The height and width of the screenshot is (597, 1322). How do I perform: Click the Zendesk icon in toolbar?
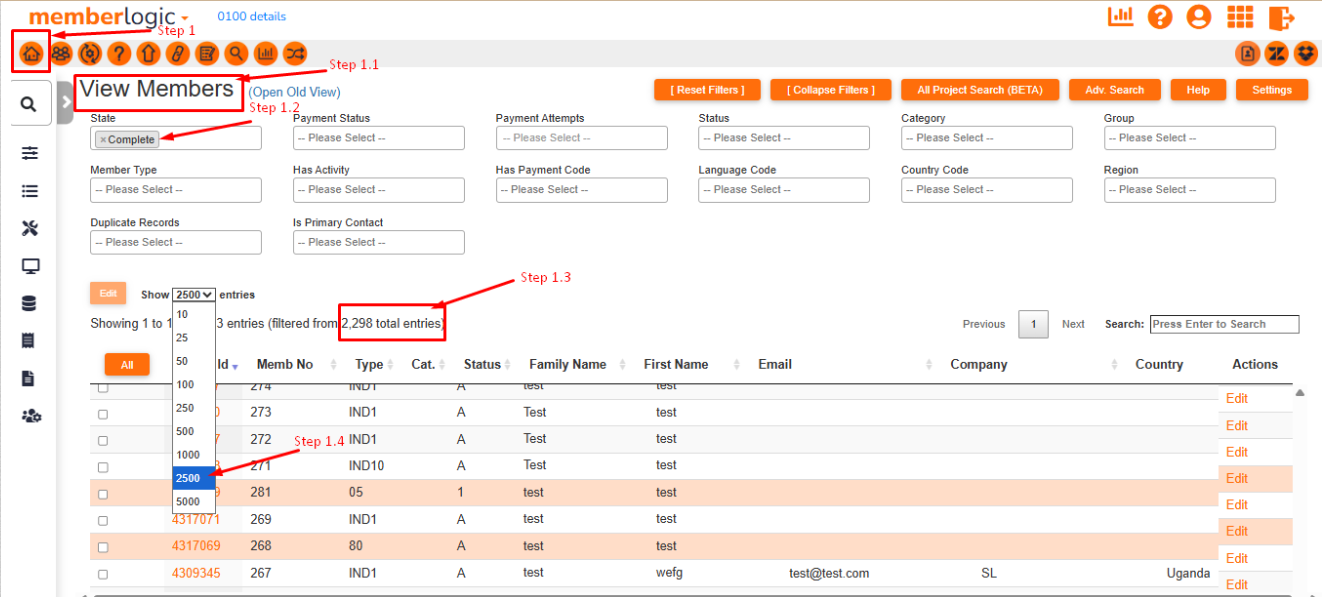coord(1276,53)
